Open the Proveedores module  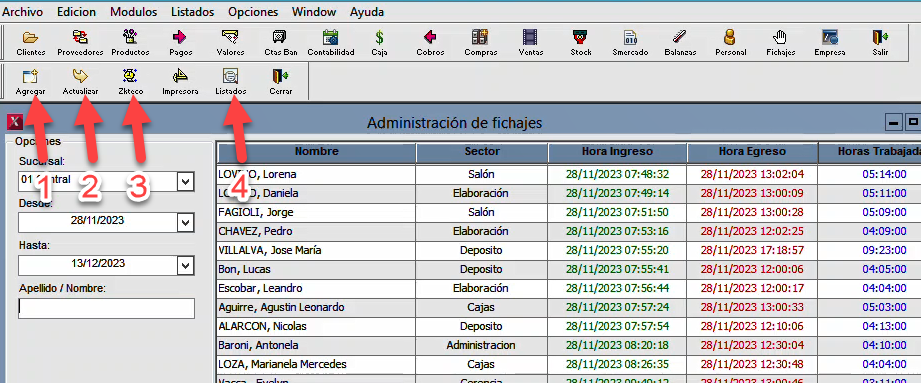(x=80, y=43)
